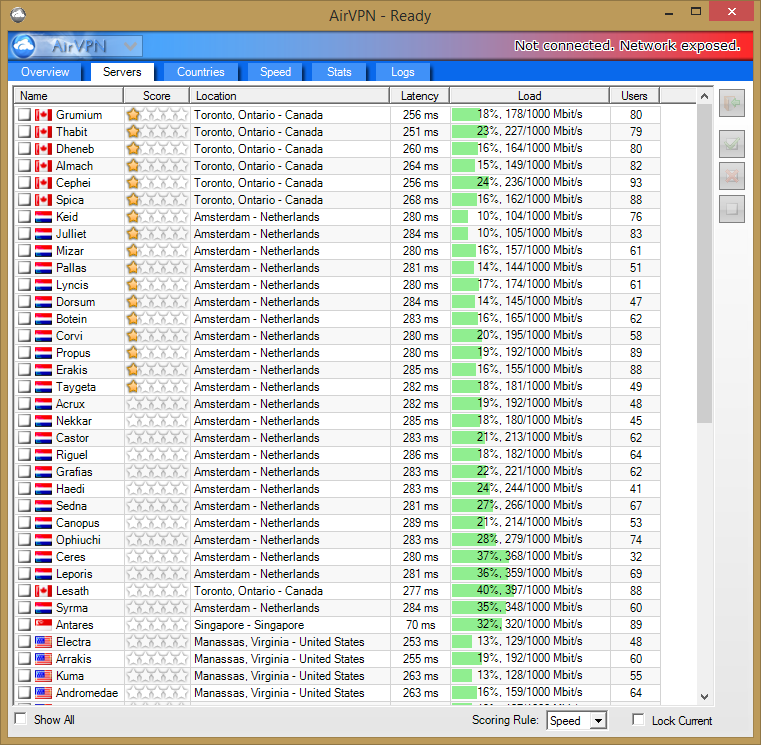Click the connect-to-server door icon button
The width and height of the screenshot is (761, 745).
(x=731, y=102)
